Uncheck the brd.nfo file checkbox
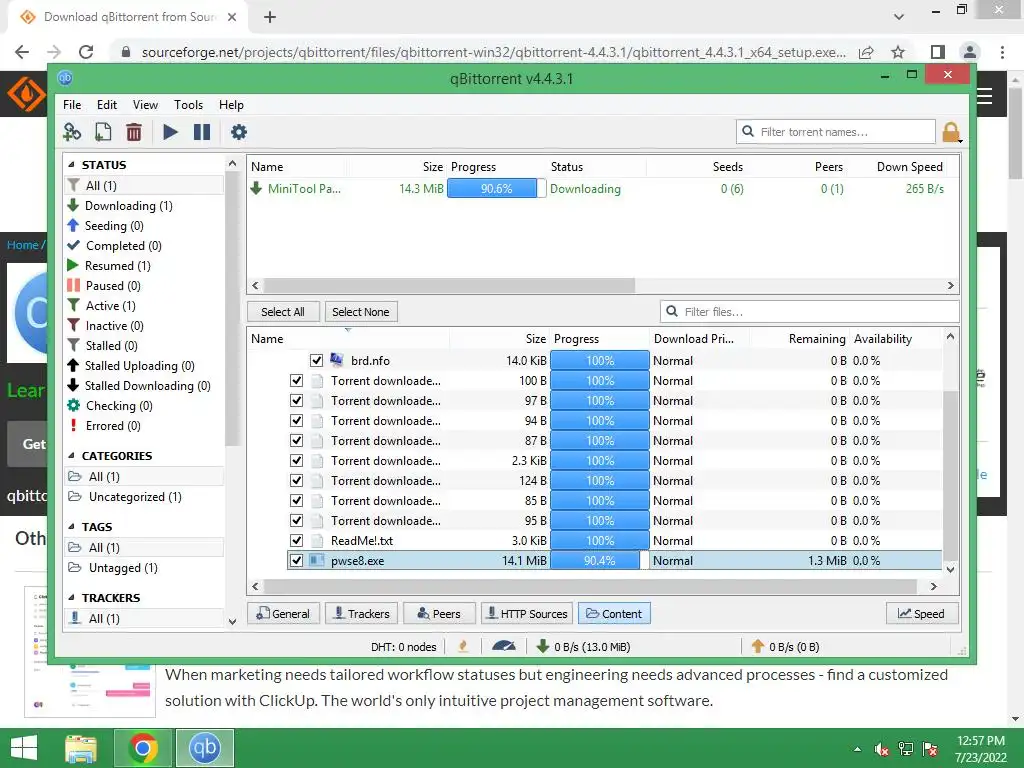Image resolution: width=1024 pixels, height=768 pixels. (317, 360)
